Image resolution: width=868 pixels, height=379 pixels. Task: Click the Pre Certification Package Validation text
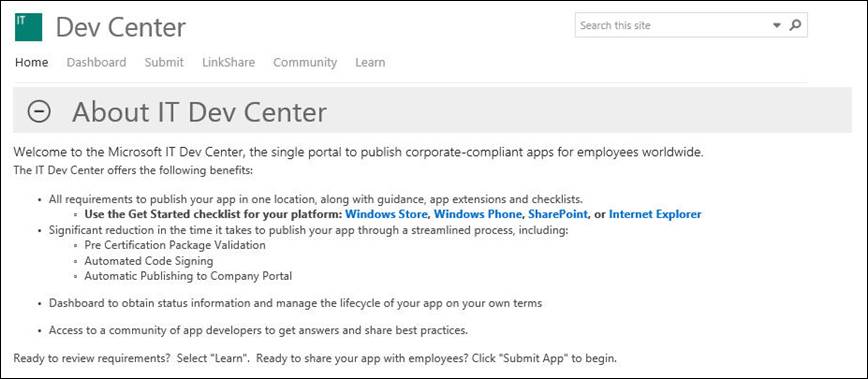click(x=175, y=245)
